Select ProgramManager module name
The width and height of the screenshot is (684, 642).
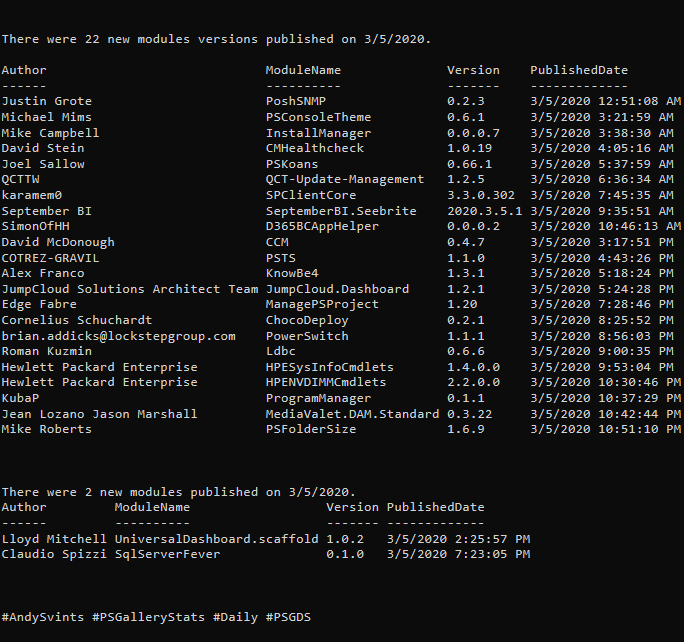[x=318, y=399]
